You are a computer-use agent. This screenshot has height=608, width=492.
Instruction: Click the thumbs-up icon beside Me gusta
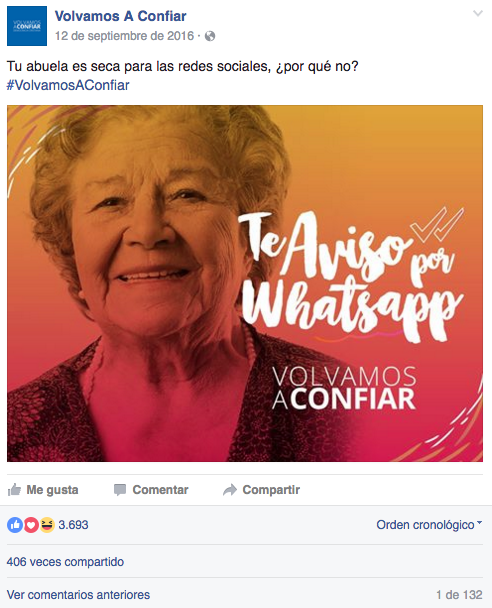14,490
